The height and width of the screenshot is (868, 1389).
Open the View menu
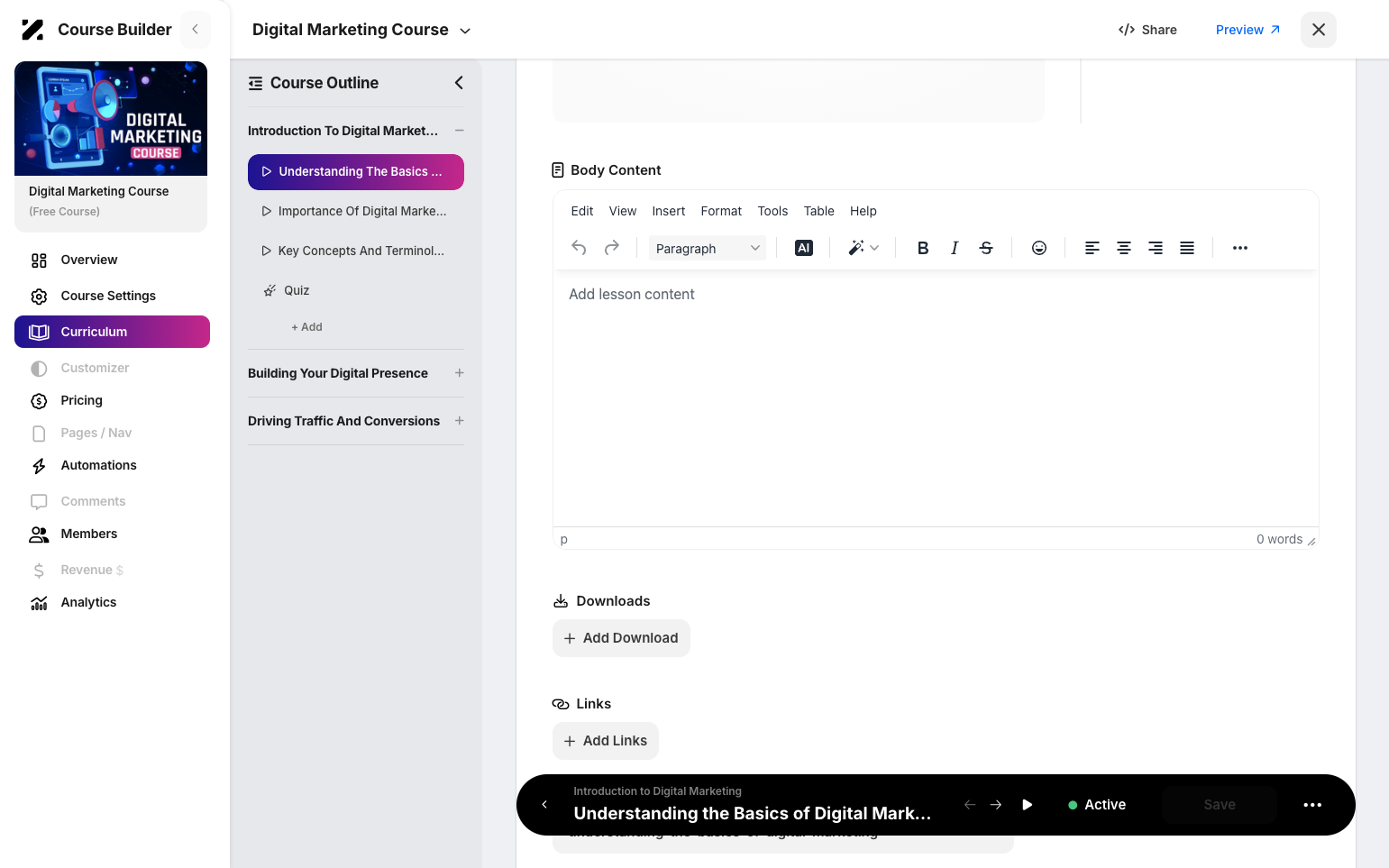point(623,211)
